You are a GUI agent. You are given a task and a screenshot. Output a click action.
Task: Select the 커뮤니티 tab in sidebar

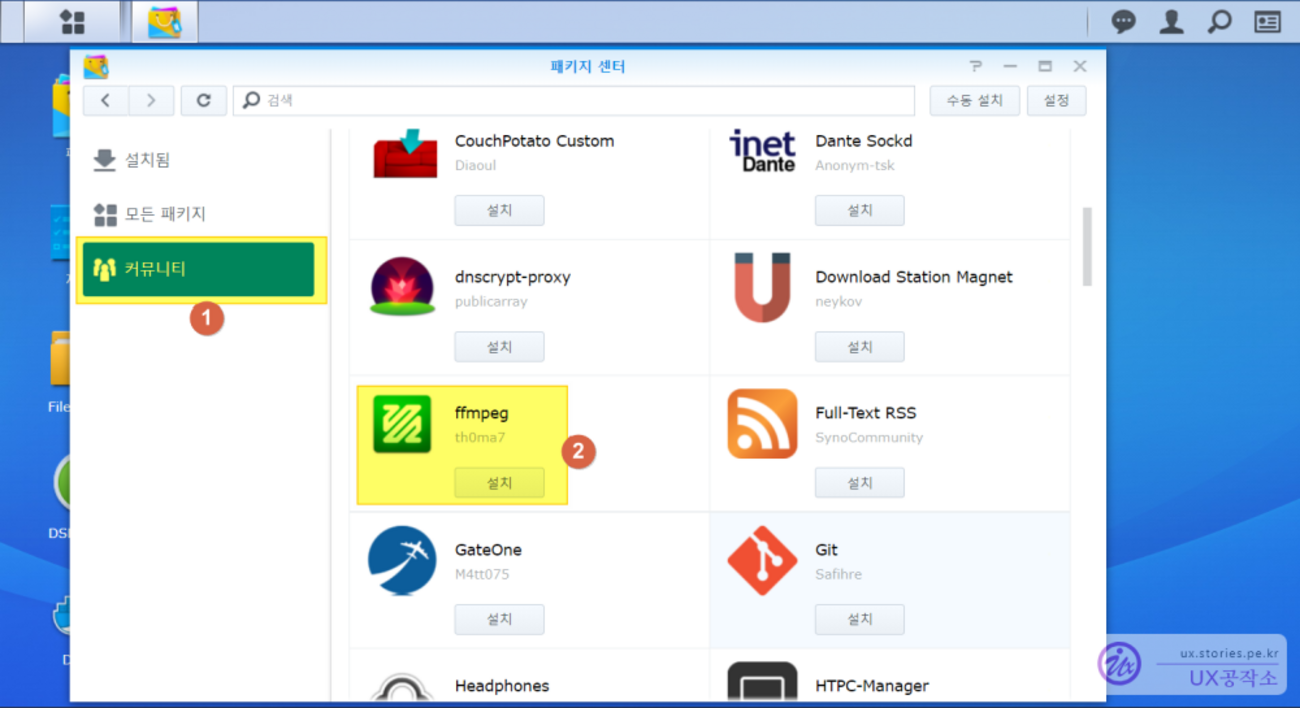click(199, 269)
